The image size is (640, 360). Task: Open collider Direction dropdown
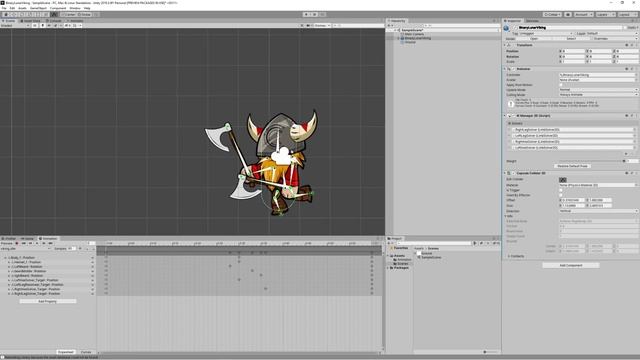pos(598,211)
